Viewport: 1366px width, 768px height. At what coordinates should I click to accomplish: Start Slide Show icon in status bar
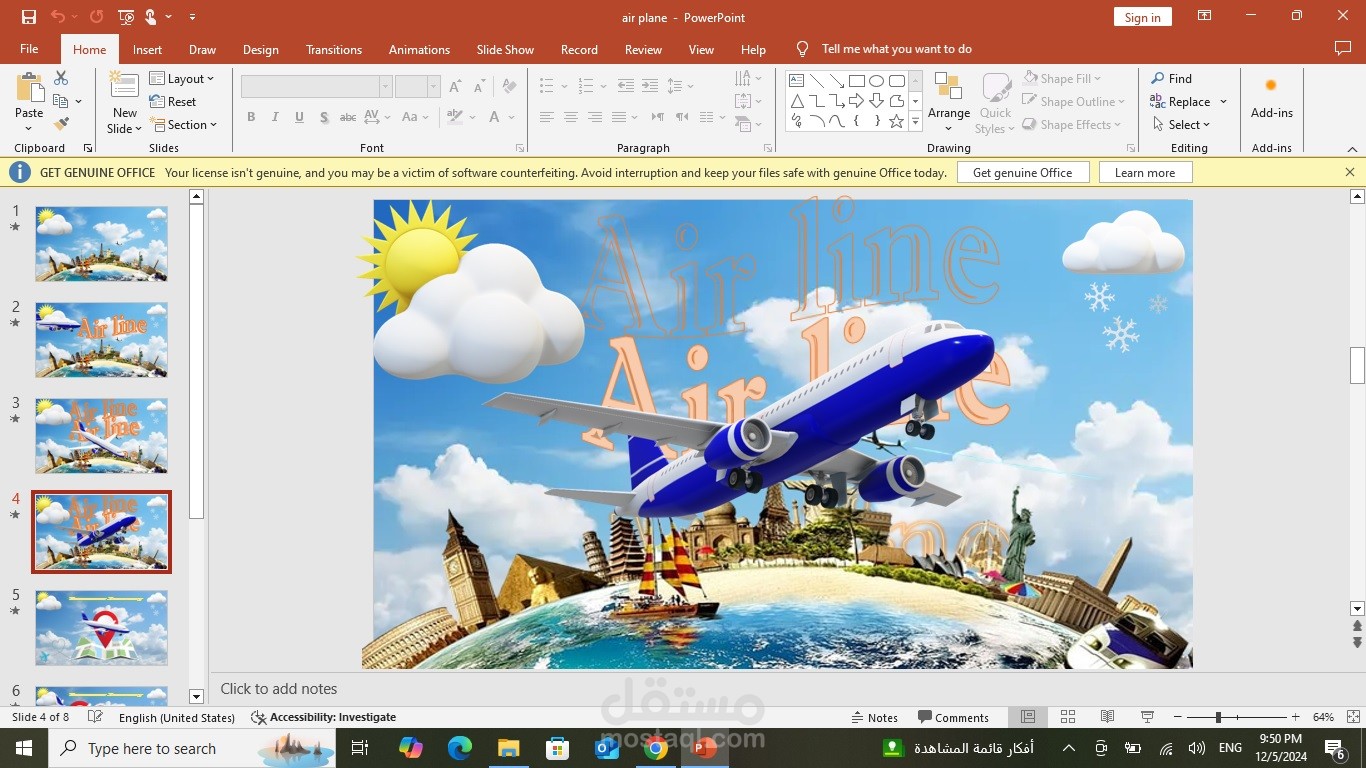1147,717
